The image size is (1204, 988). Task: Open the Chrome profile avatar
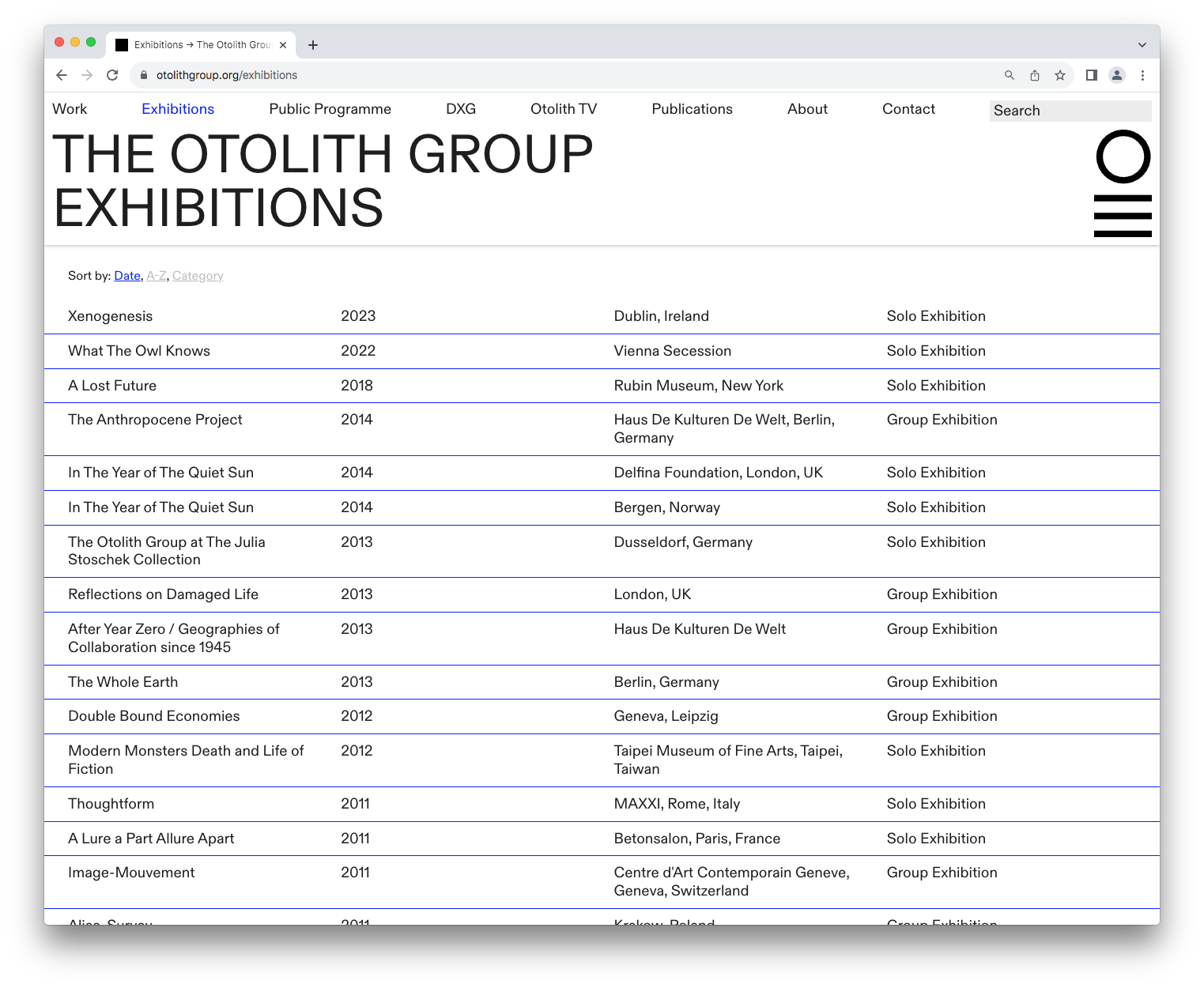(x=1117, y=75)
